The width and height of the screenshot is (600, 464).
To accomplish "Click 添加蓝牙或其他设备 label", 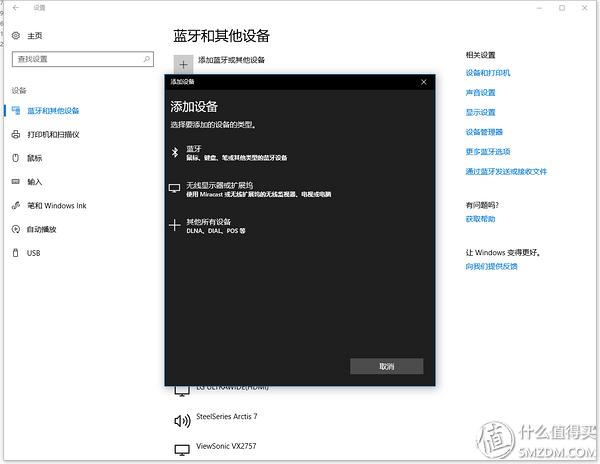I will (231, 60).
